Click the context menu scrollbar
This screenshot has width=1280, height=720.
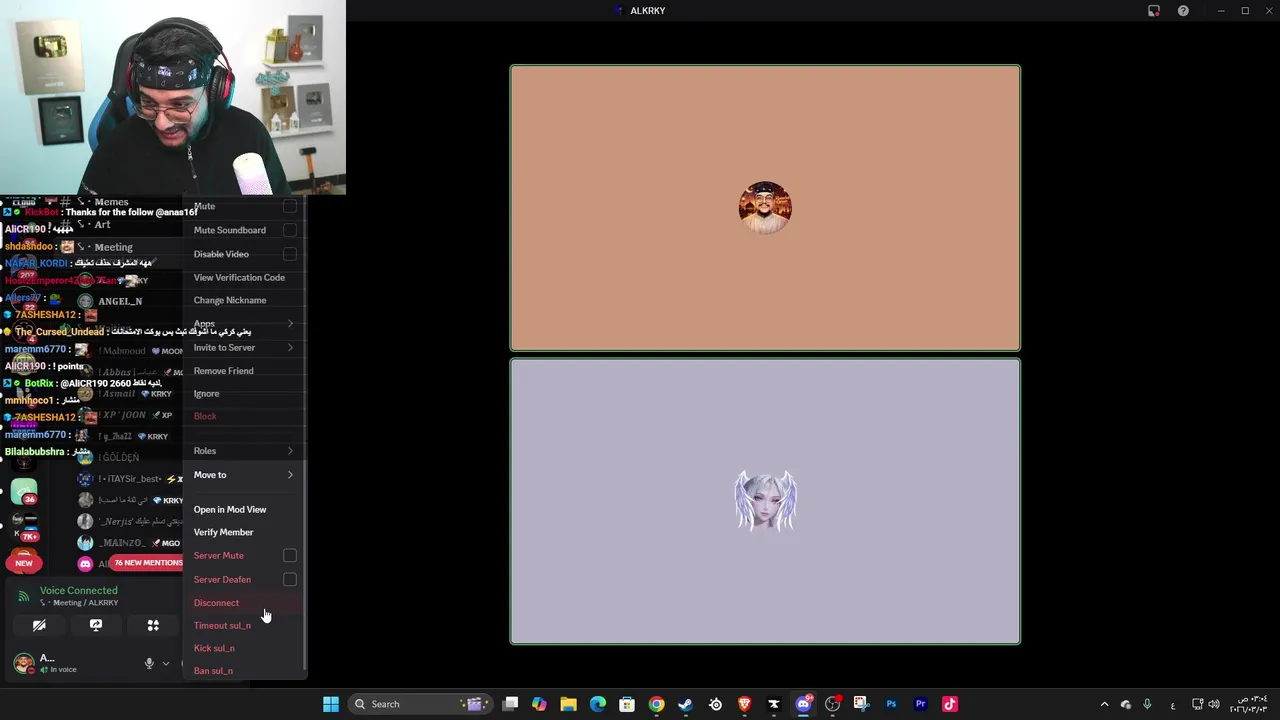304,565
